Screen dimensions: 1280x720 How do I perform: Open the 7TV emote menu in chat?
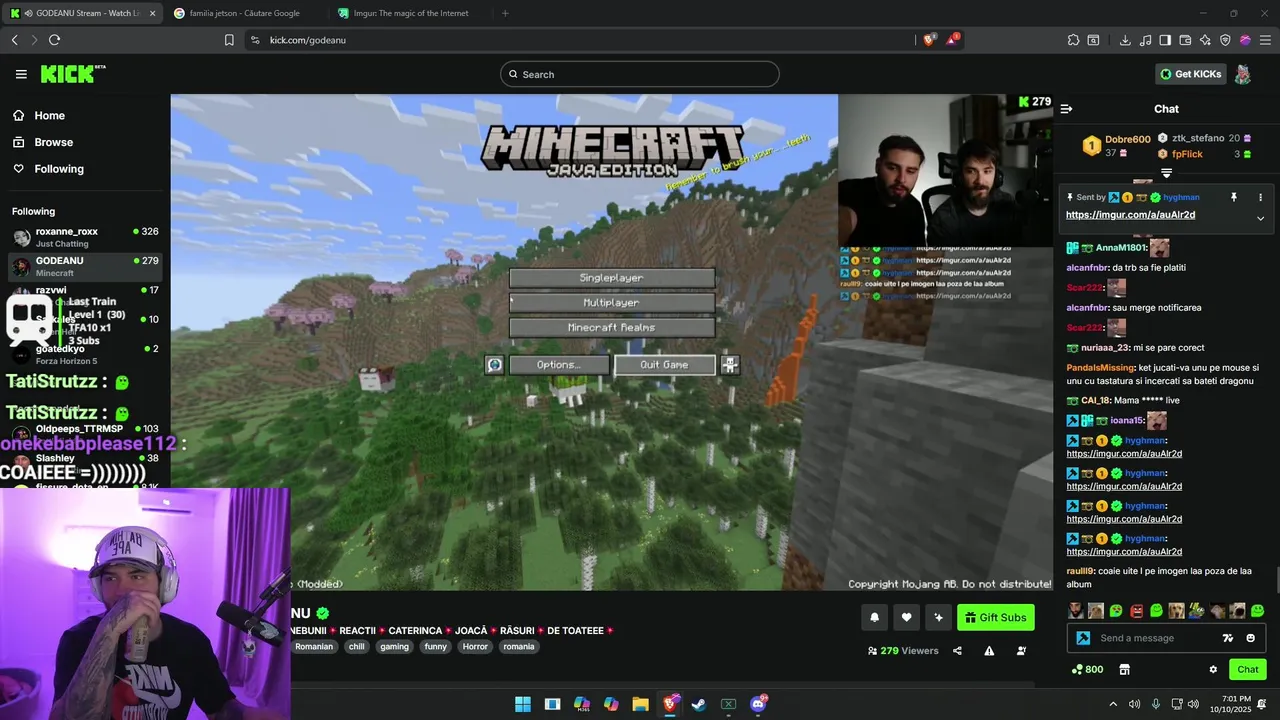click(1228, 638)
